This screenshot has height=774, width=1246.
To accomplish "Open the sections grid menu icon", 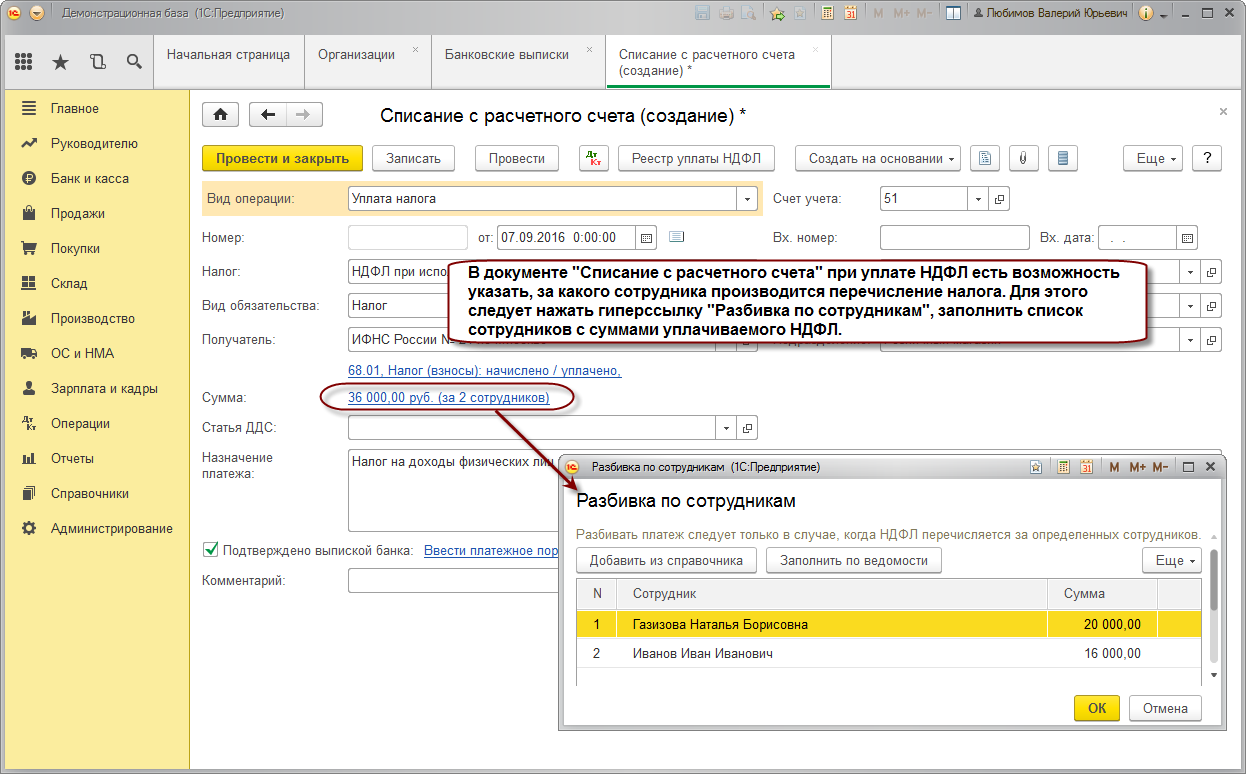I will click(x=24, y=62).
